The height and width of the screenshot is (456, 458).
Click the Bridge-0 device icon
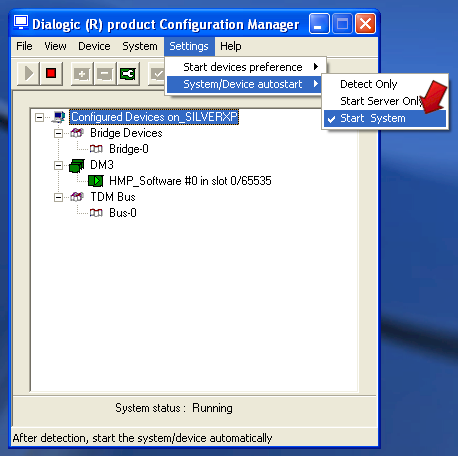click(x=96, y=149)
